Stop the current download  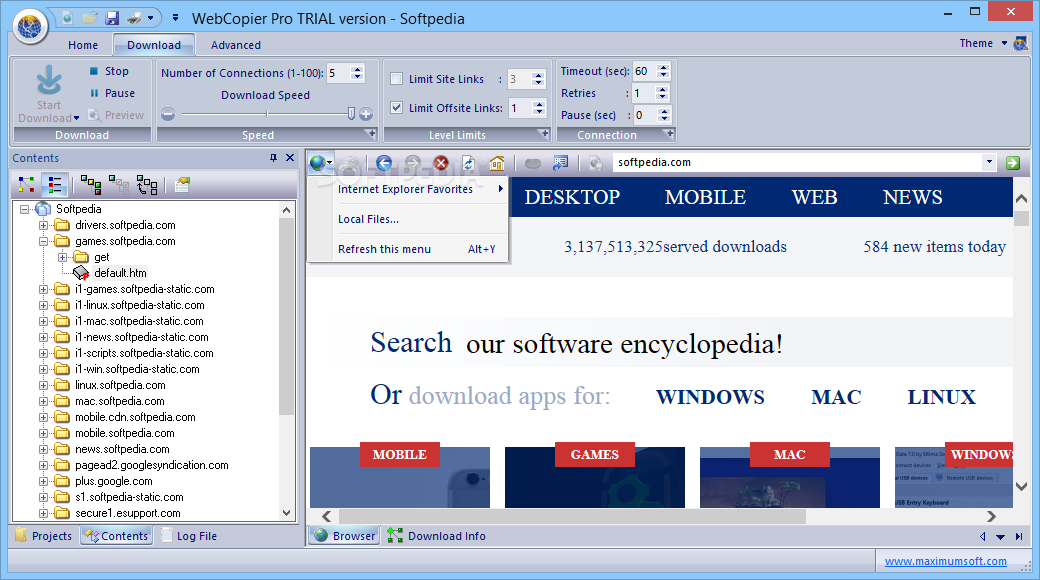tap(109, 71)
